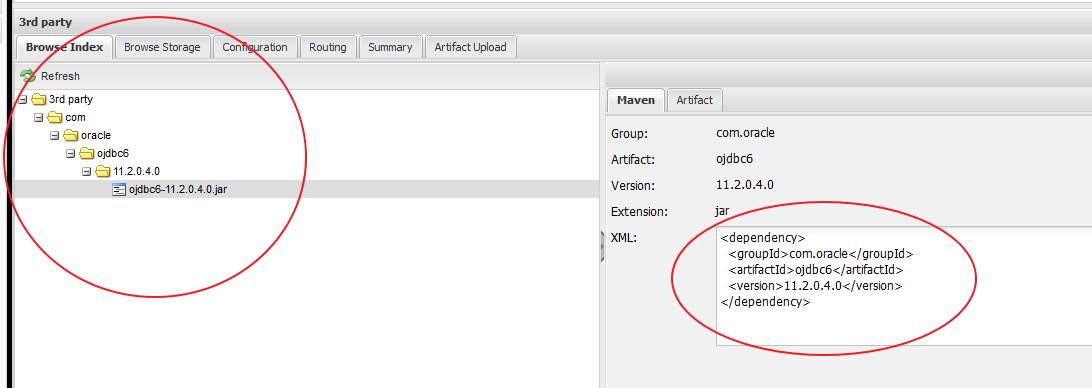Switch to the Browse Index tab
The height and width of the screenshot is (388, 1092).
(64, 47)
